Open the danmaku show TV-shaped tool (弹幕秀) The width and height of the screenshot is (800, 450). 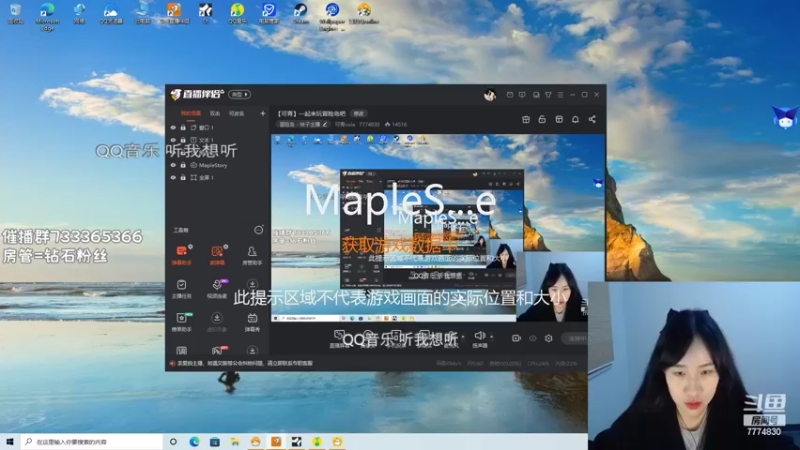pos(252,321)
